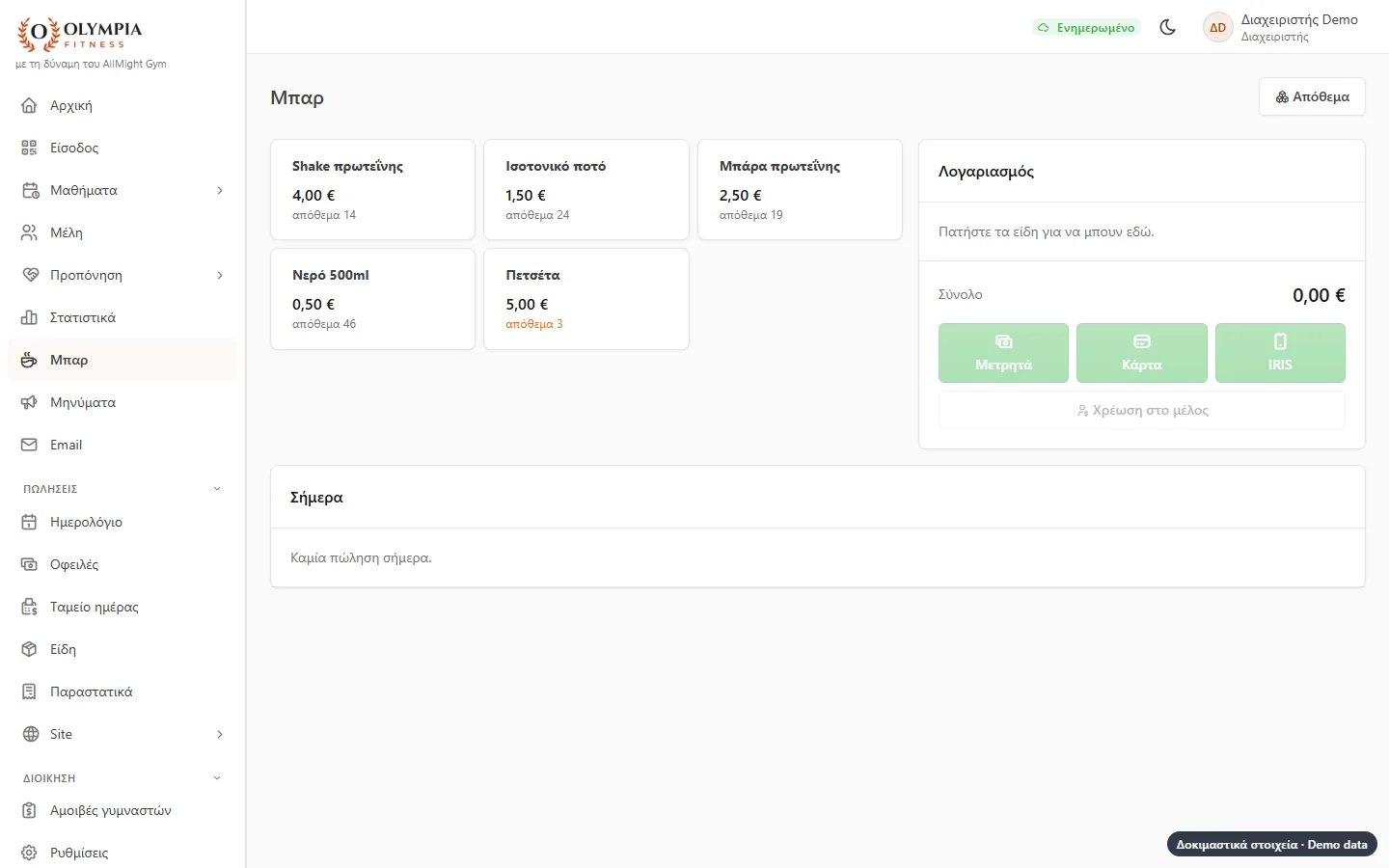Click the Αμοιβές γυμναστών icon
Image resolution: width=1389 pixels, height=868 pixels.
tap(30, 810)
